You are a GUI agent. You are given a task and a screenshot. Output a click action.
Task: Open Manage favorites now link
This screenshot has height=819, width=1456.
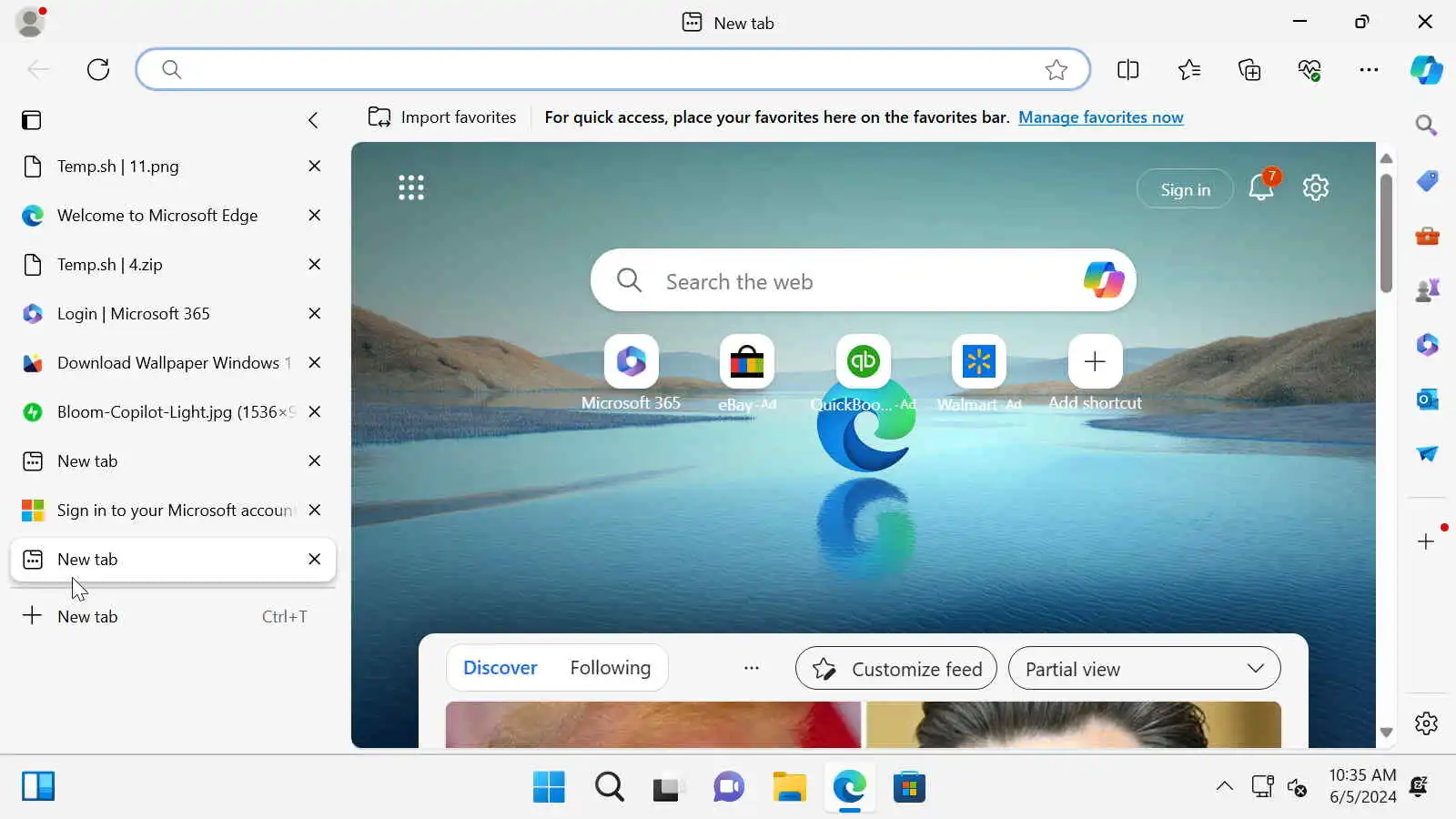pyautogui.click(x=1101, y=117)
